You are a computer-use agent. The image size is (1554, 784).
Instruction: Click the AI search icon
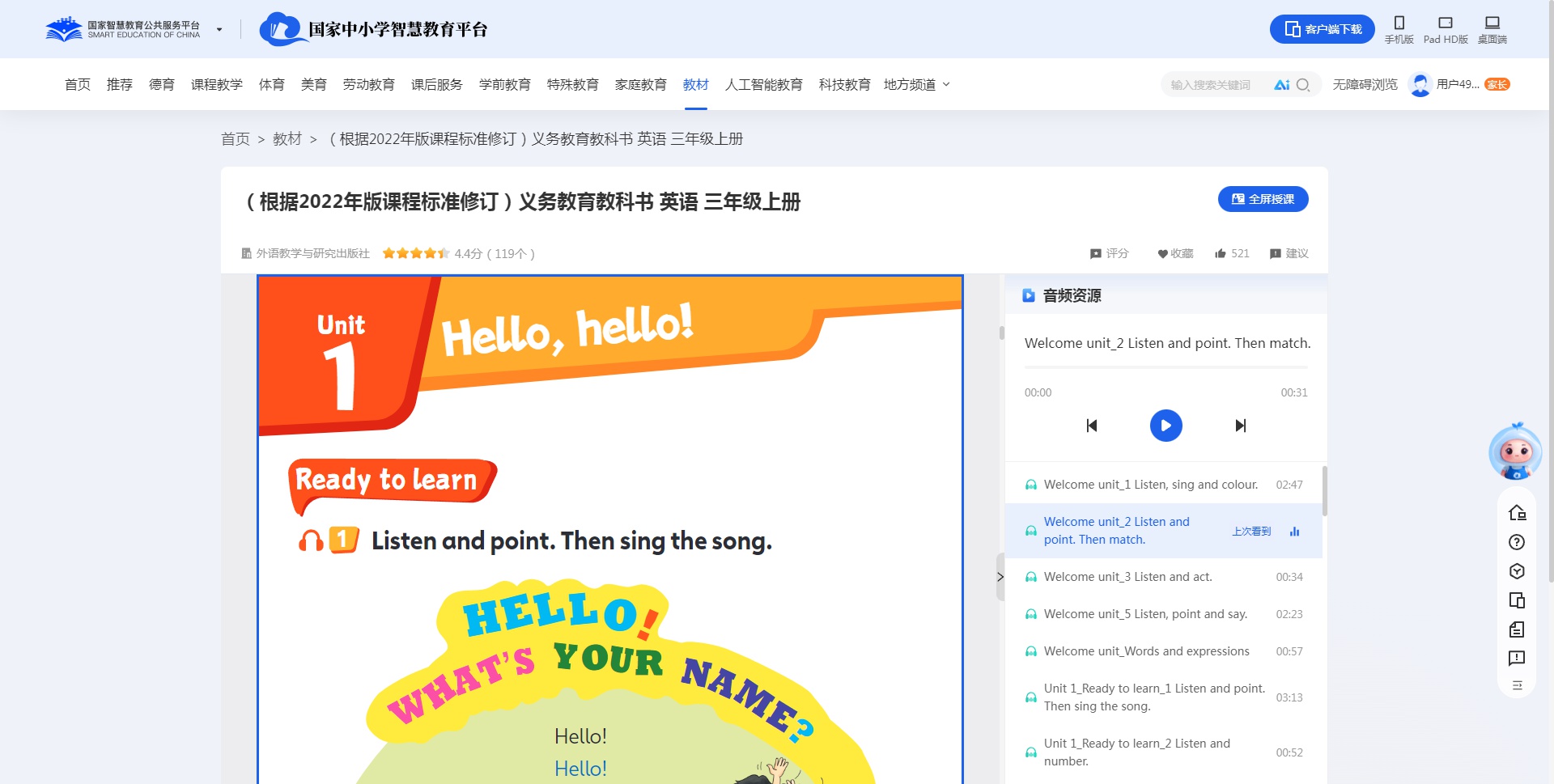click(1281, 85)
